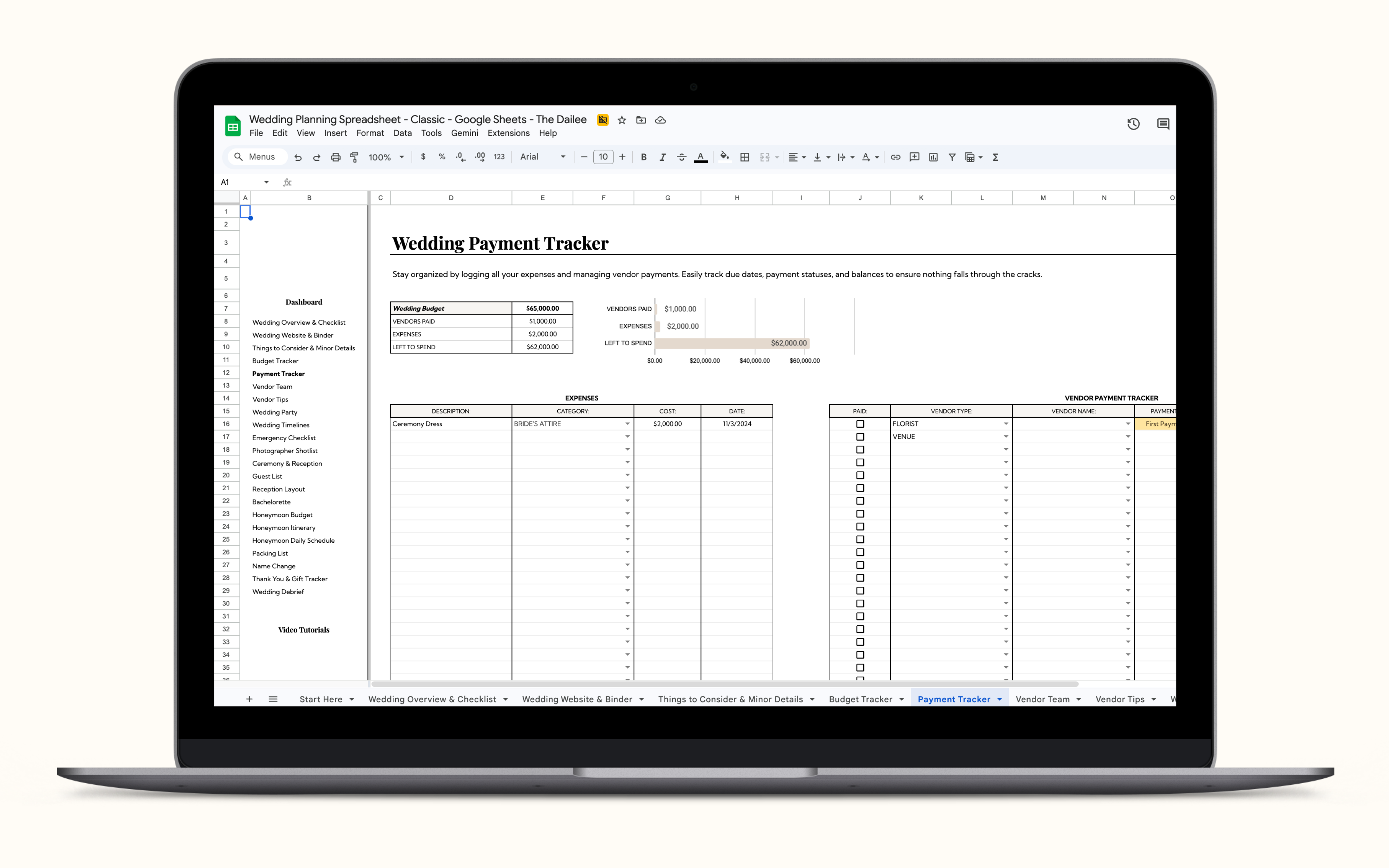Check the PAID box for VENUE
Screen dimensions: 1389x868
[860, 437]
